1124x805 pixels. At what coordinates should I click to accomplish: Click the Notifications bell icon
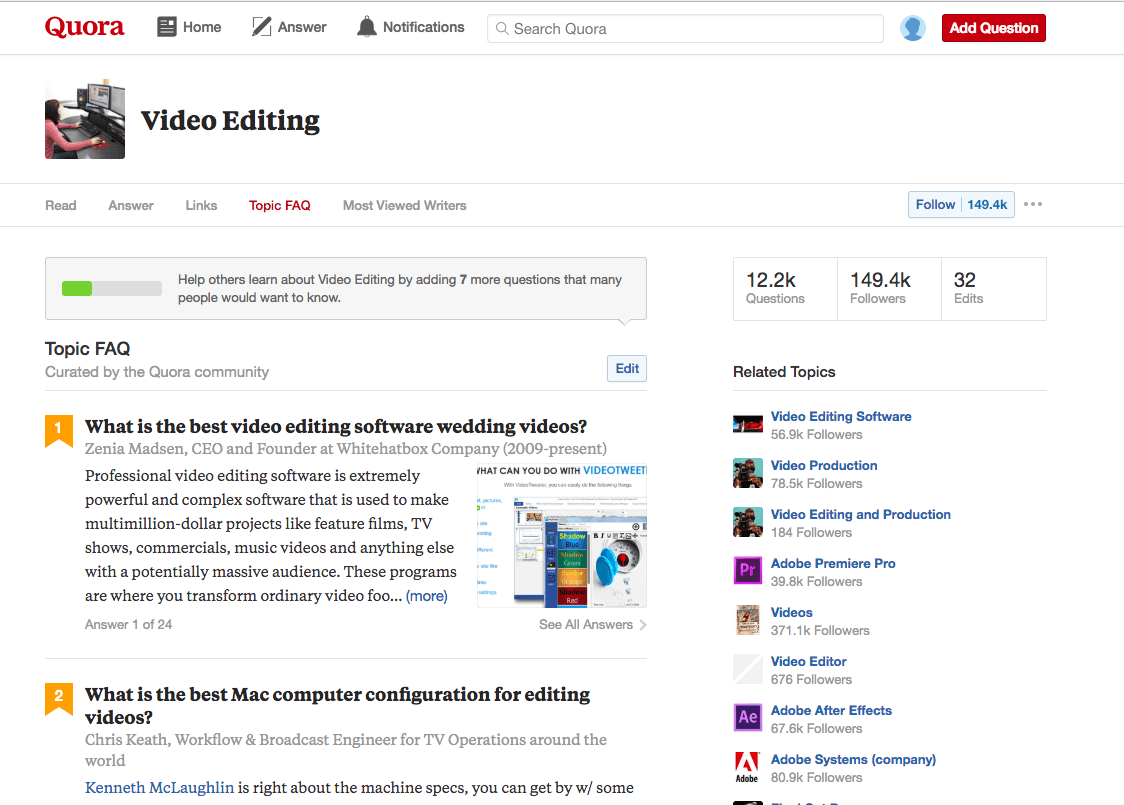pyautogui.click(x=366, y=27)
